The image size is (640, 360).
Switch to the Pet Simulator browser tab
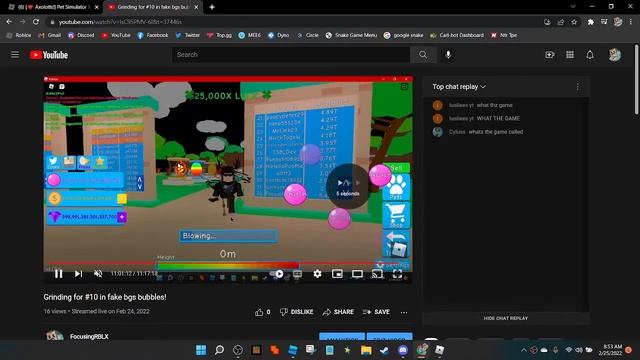click(54, 7)
